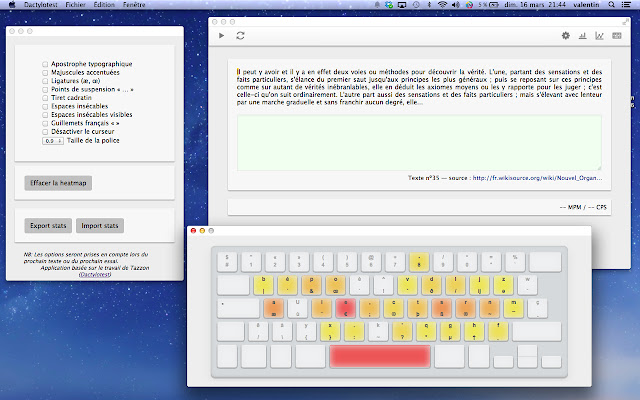This screenshot has width=640, height=400.
Task: Click the MPM / CPS speed readout
Action: tap(583, 207)
